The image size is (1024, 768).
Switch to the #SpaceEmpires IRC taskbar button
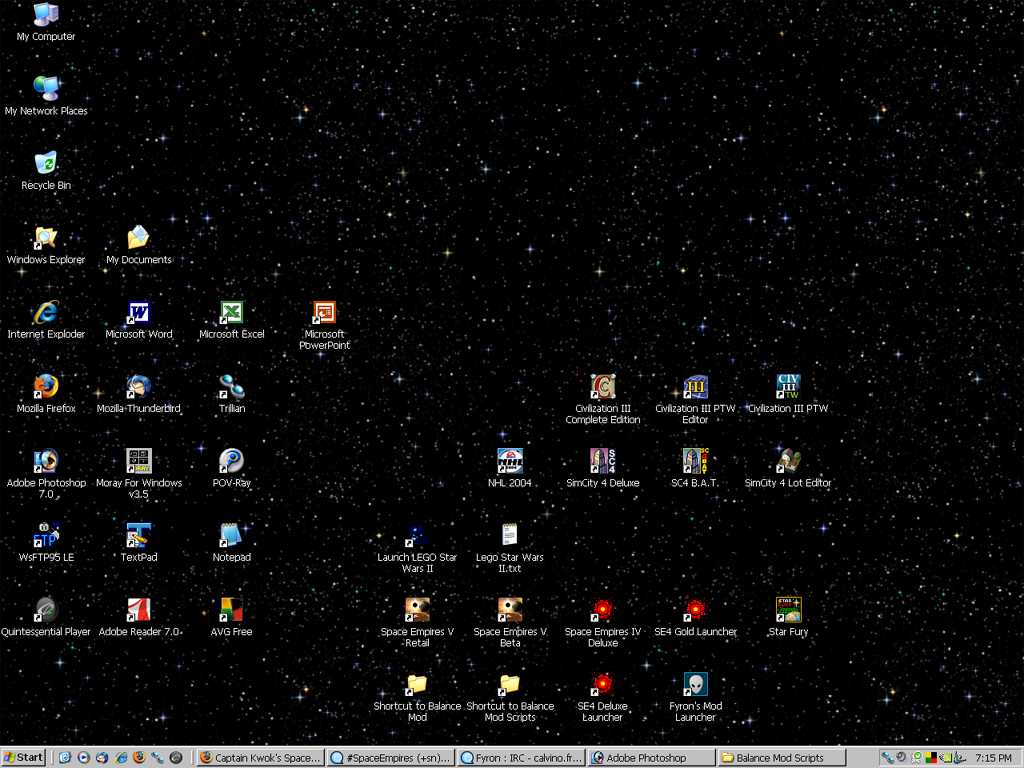[x=392, y=758]
